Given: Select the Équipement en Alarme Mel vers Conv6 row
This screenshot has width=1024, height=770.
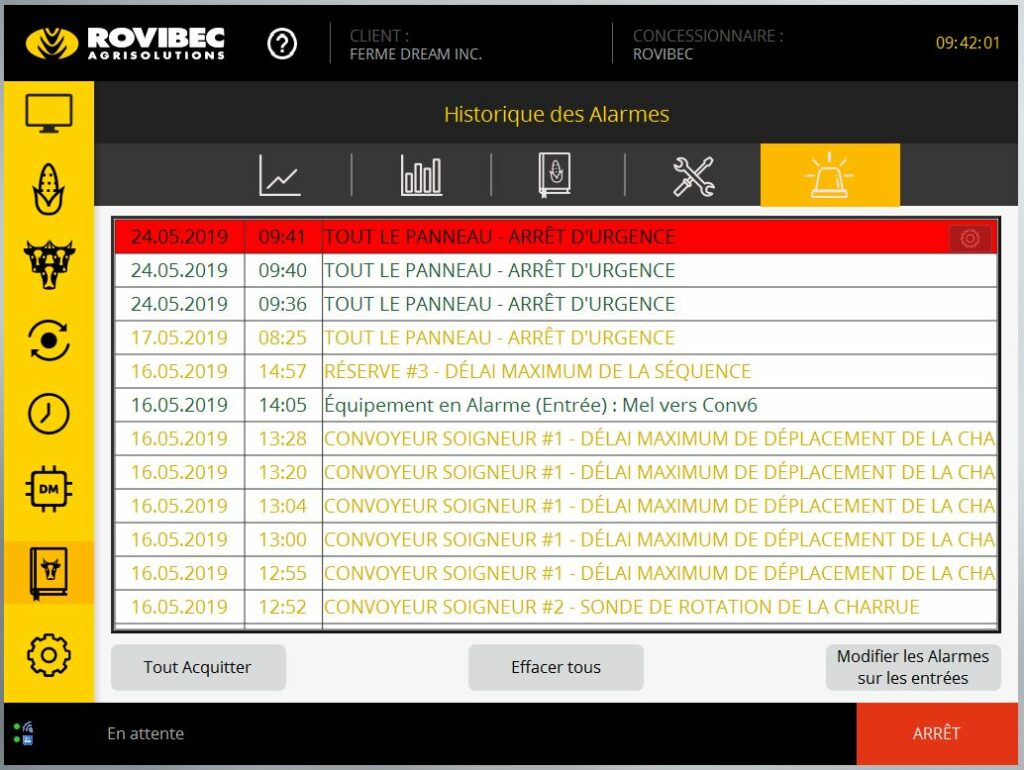Looking at the screenshot, I should pos(556,405).
